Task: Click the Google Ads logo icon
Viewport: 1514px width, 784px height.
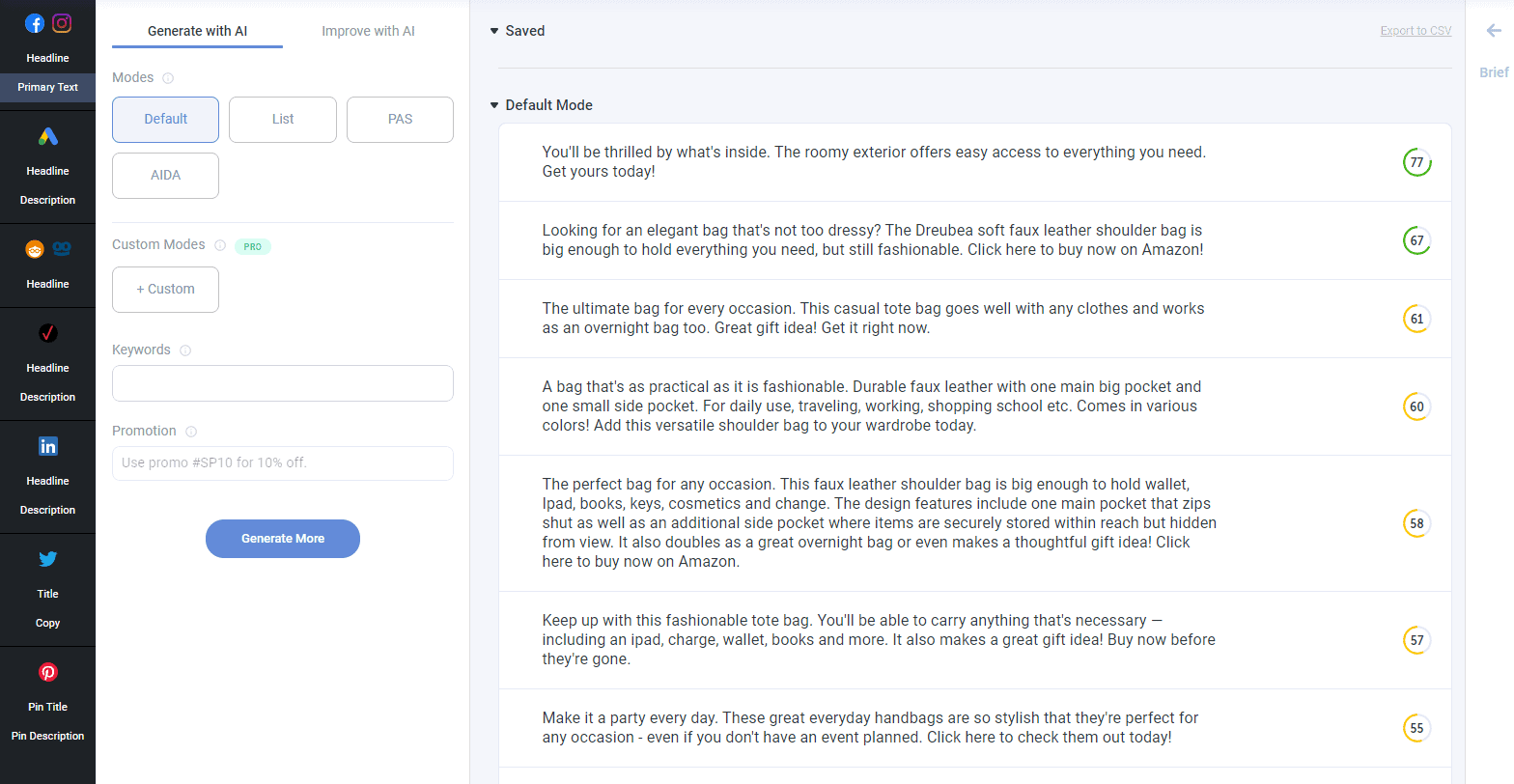Action: tap(48, 136)
